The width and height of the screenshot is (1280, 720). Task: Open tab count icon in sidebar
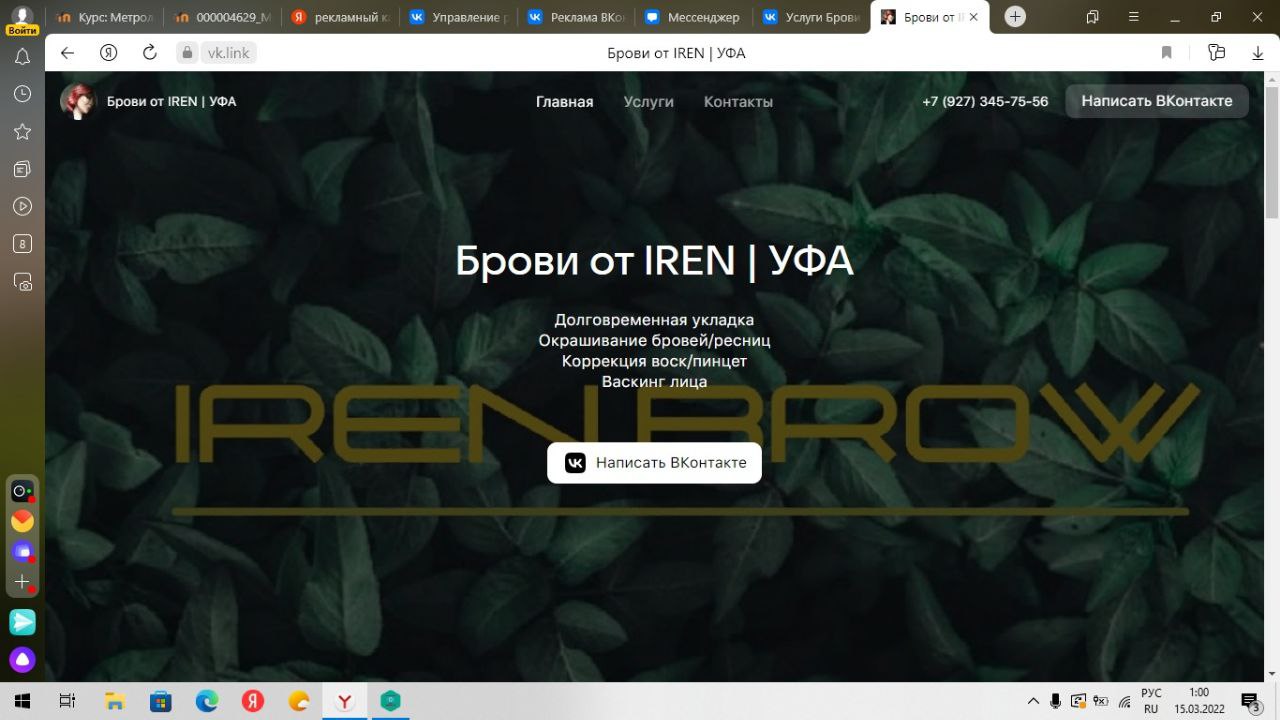(22, 244)
